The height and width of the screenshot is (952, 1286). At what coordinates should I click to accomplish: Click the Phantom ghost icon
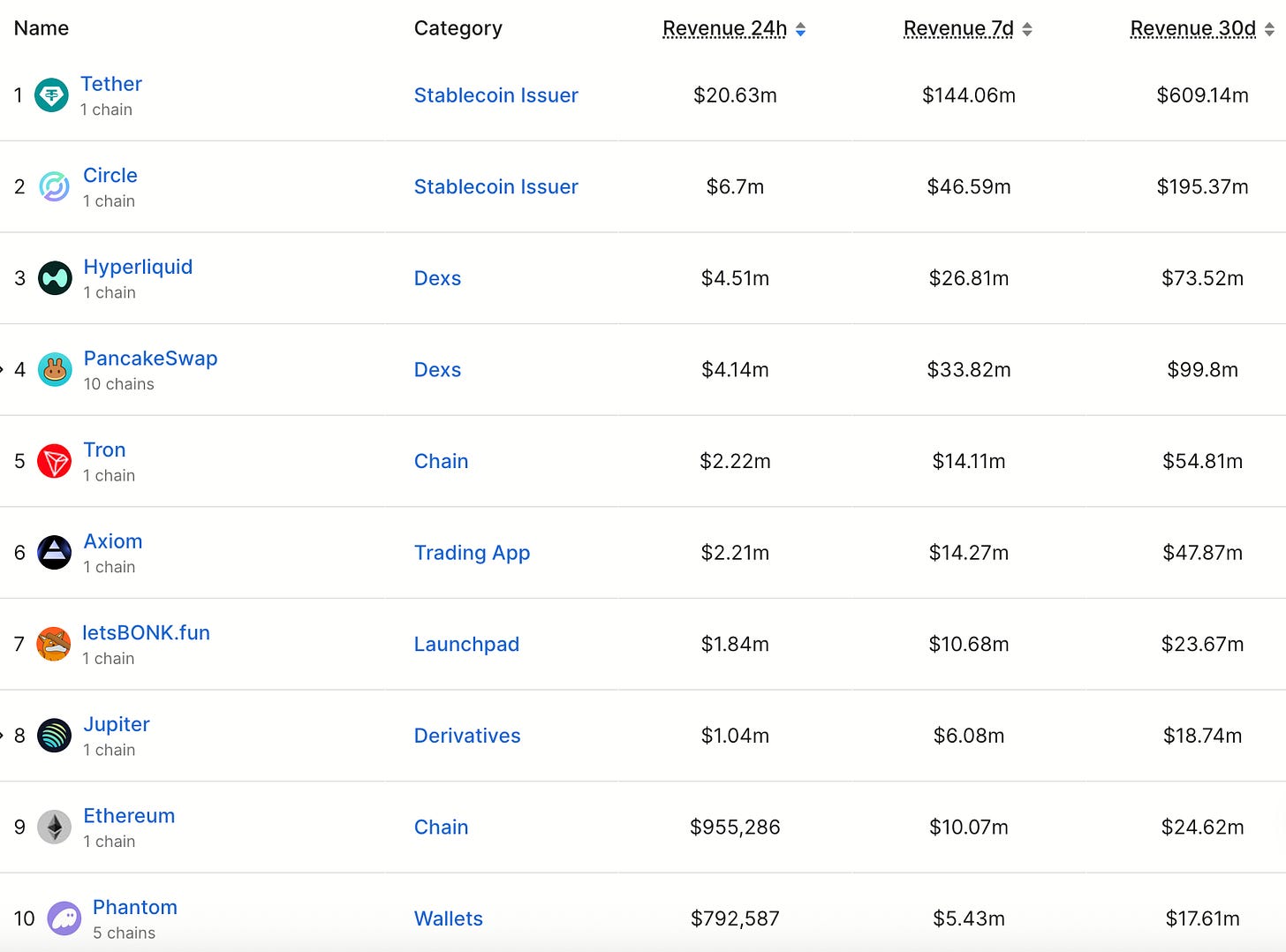coord(64,918)
